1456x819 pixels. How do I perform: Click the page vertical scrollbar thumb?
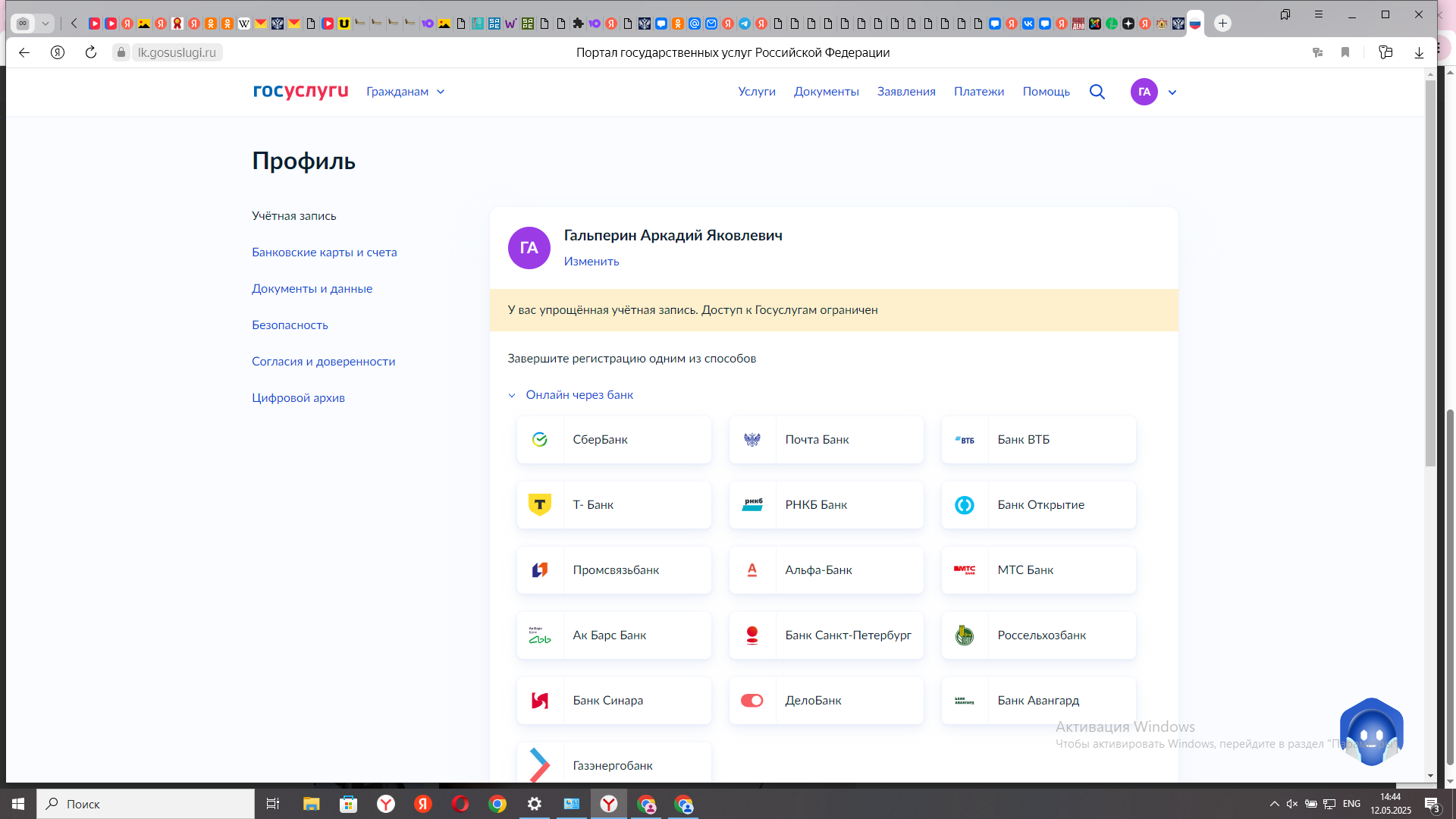coord(1430,273)
